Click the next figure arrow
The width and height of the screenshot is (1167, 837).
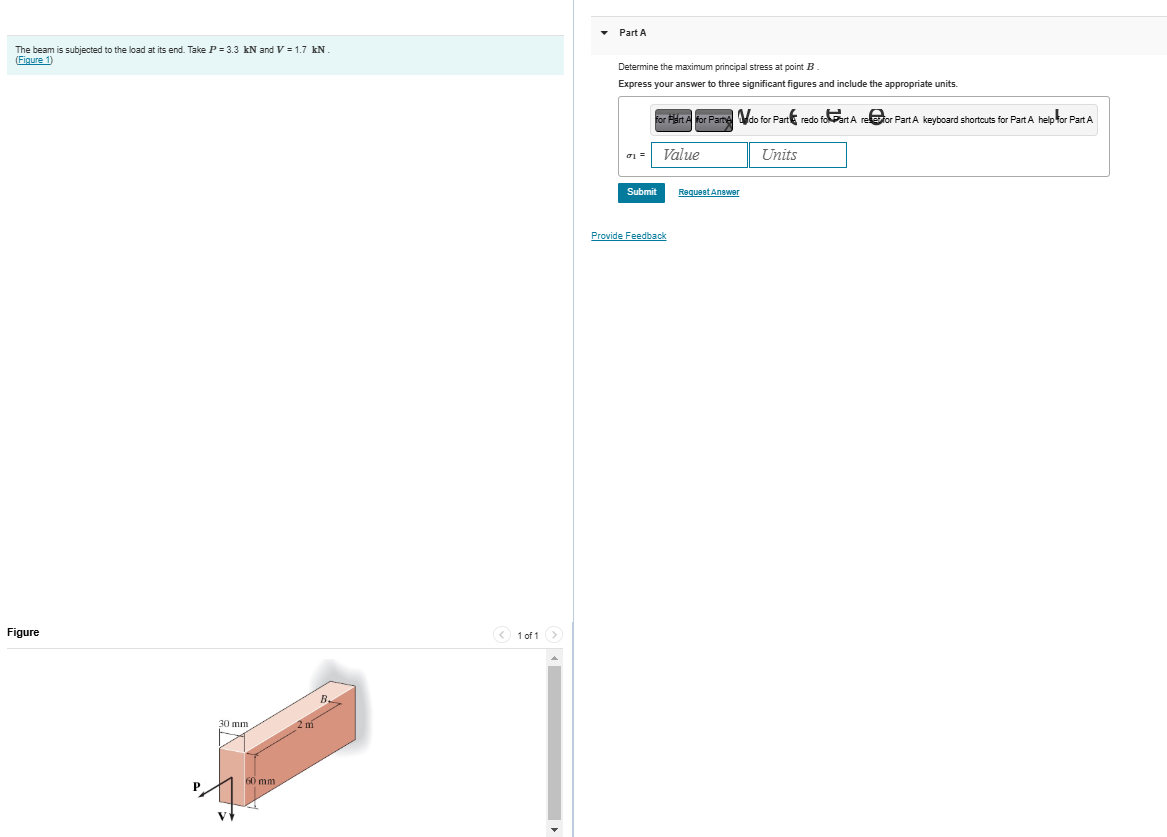tap(554, 634)
